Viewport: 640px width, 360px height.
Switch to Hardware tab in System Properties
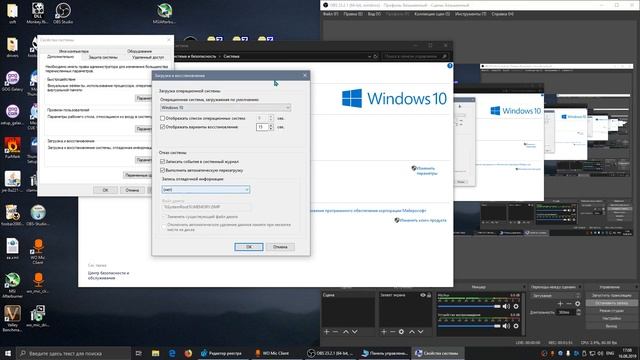click(x=139, y=51)
